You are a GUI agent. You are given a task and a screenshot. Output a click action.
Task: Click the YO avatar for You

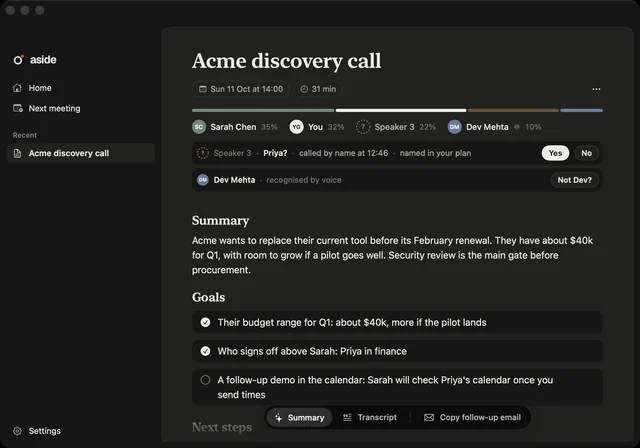point(296,127)
